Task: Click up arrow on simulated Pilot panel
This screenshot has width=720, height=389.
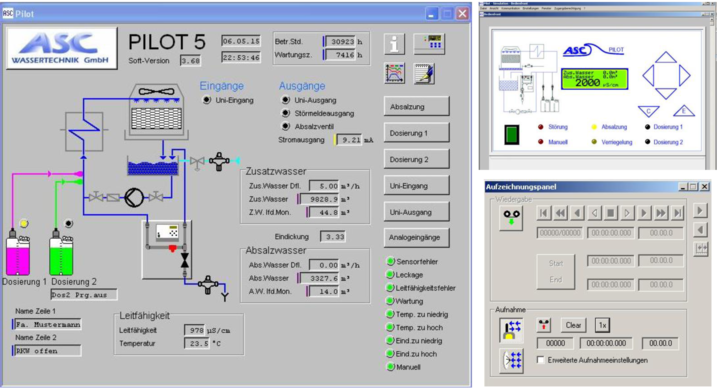Action: pyautogui.click(x=665, y=58)
